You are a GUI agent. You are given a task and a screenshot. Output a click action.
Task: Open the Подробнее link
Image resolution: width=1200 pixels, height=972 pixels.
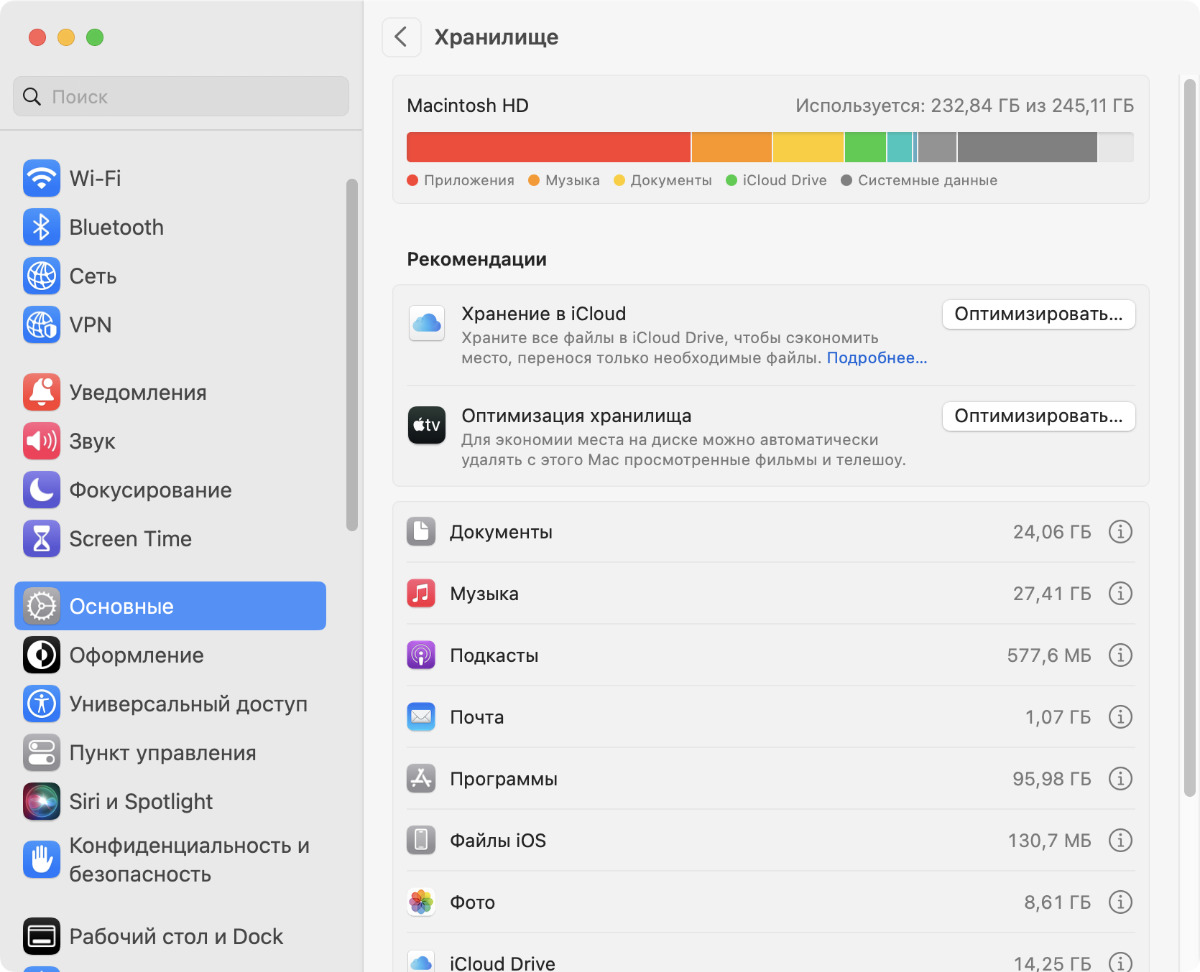[x=876, y=358]
